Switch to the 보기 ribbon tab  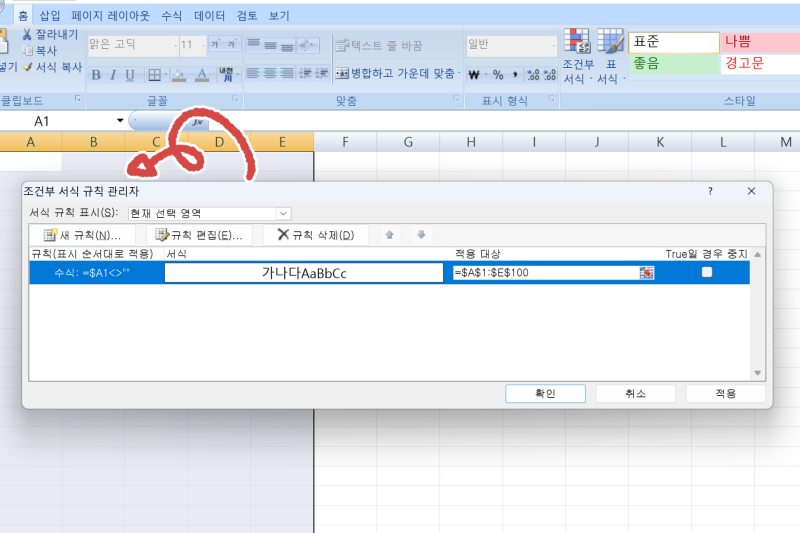pos(279,16)
